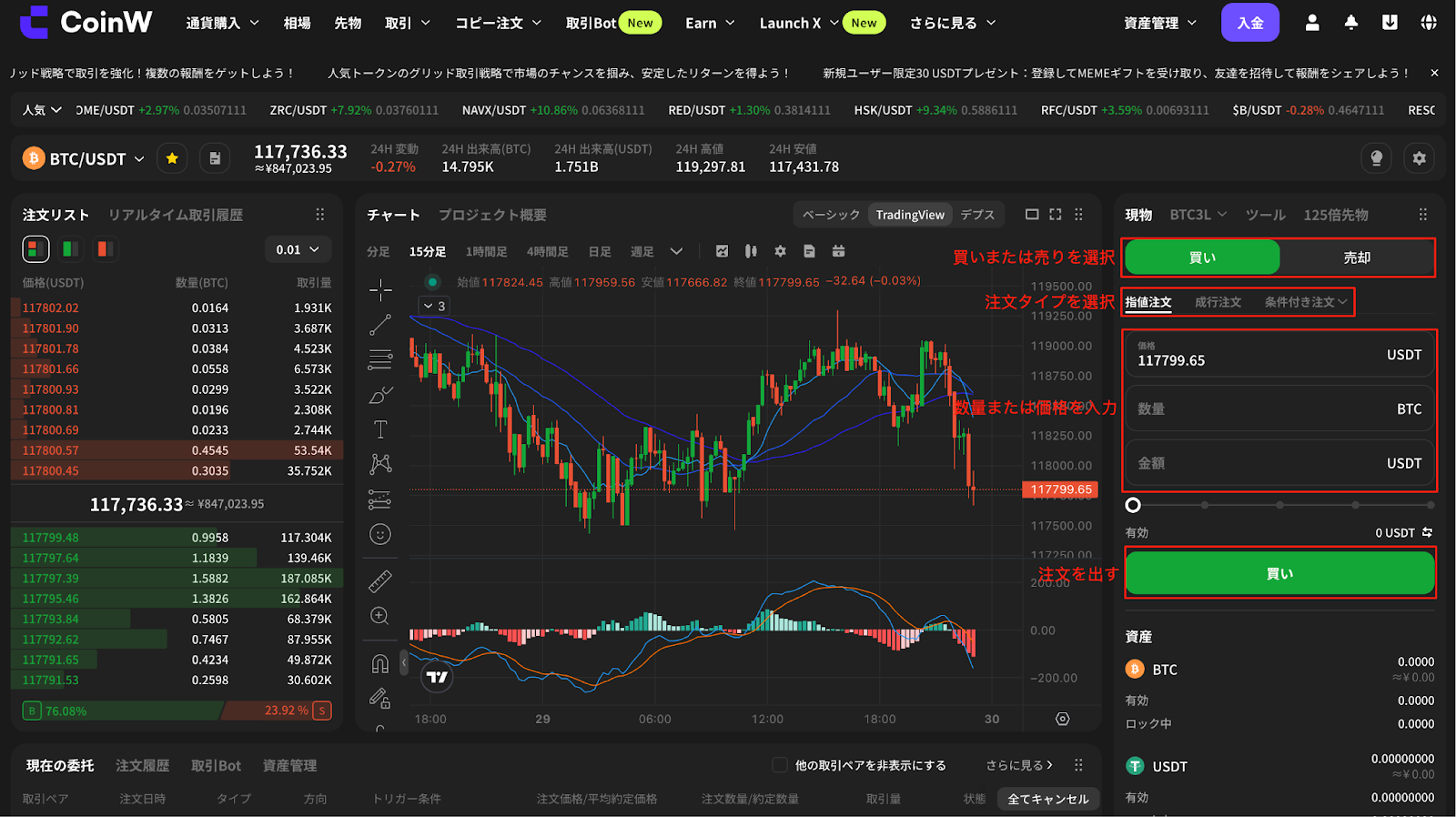Expand the さらに見る navigation menu
1456x817 pixels.
point(953,23)
